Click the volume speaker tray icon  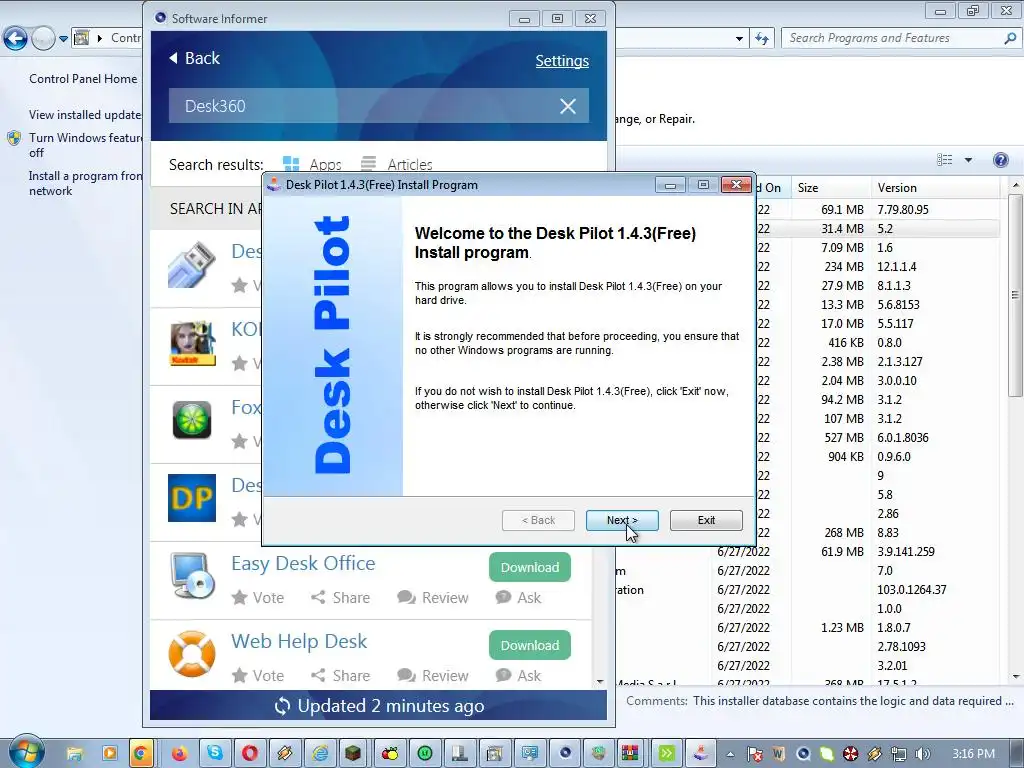[923, 754]
